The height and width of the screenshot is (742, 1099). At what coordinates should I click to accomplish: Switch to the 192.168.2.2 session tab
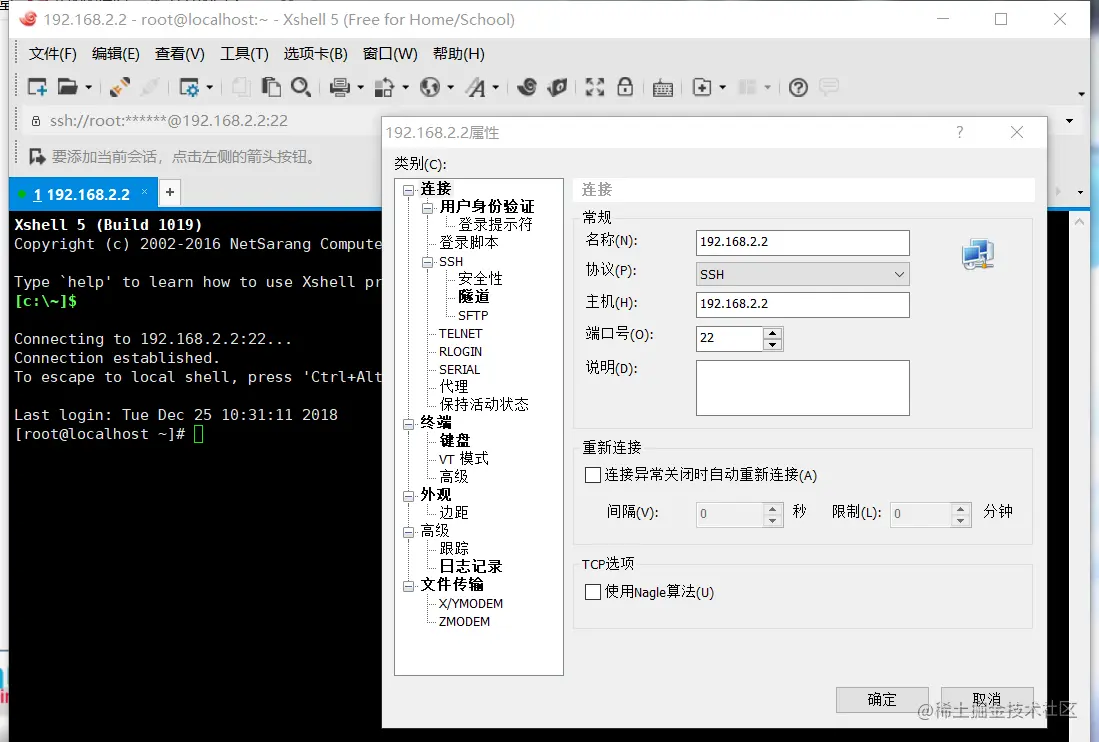click(81, 194)
